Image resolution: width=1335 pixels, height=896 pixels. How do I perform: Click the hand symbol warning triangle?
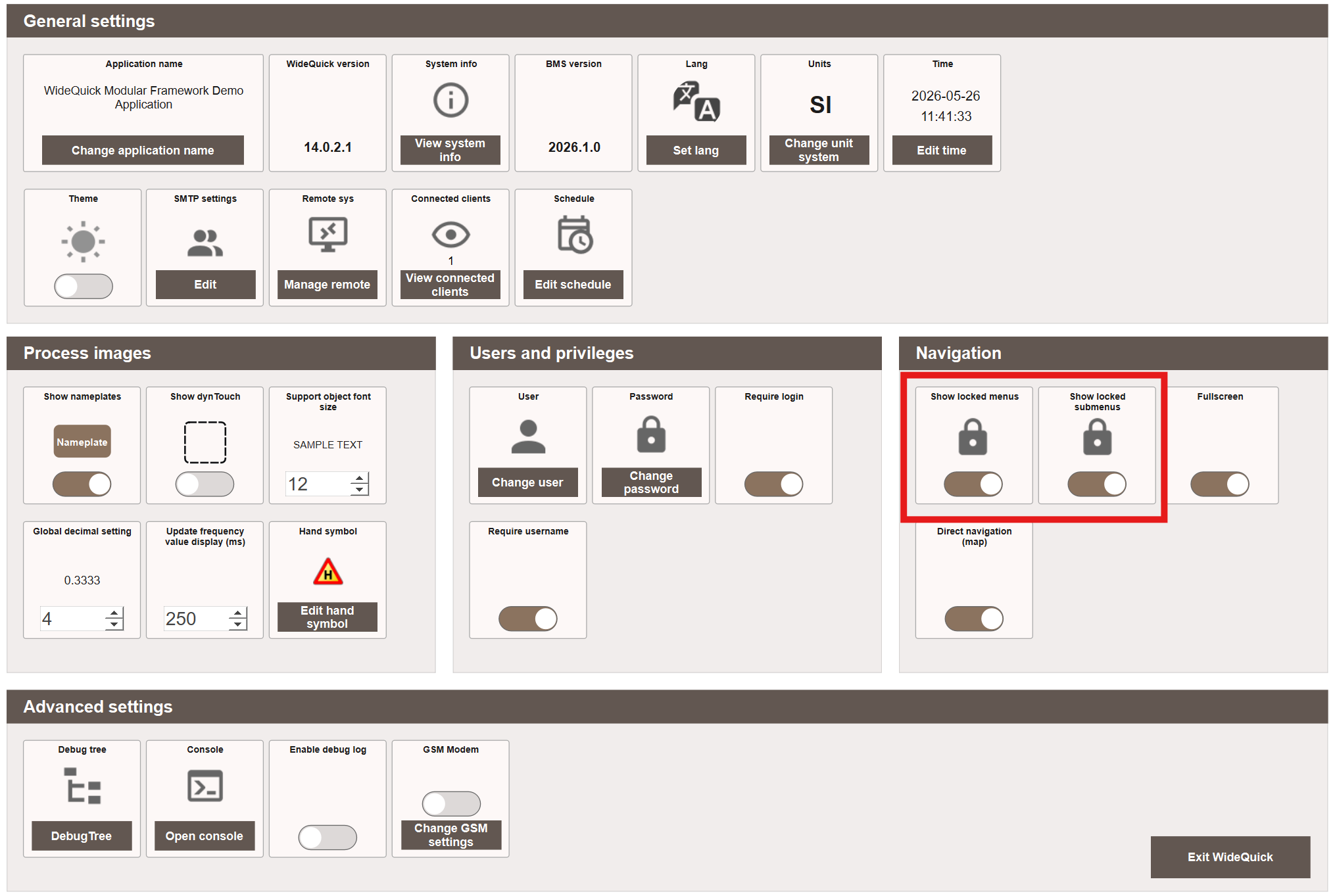pos(328,571)
